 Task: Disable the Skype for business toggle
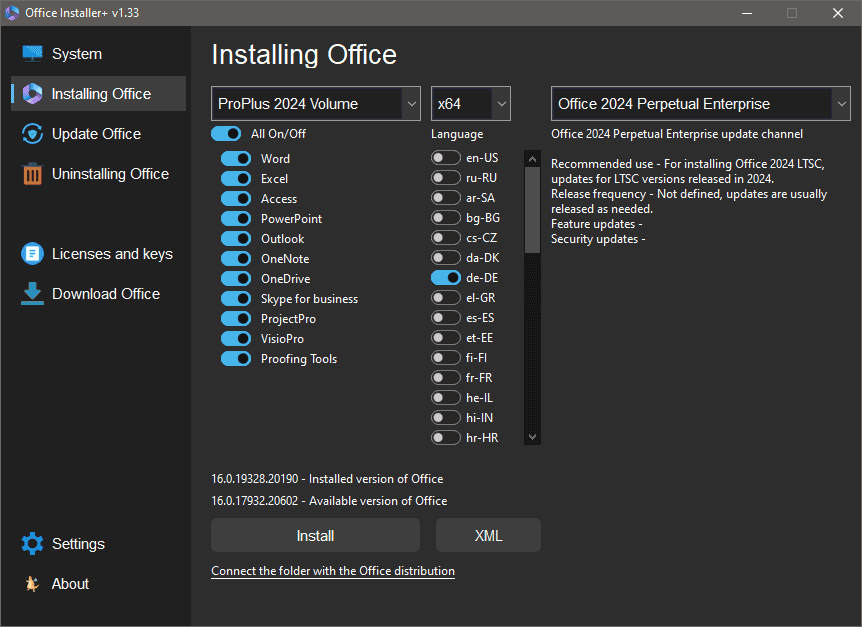[x=236, y=299]
